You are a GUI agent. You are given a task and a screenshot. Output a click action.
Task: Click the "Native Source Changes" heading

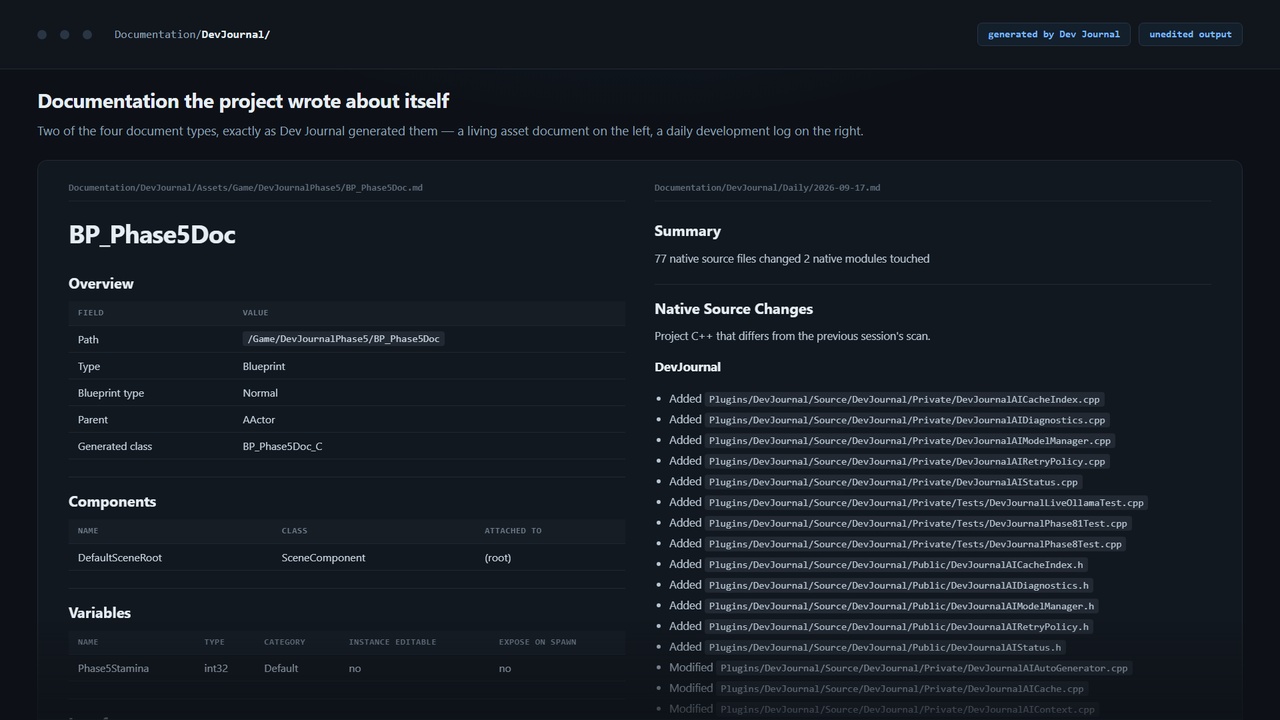(x=734, y=309)
